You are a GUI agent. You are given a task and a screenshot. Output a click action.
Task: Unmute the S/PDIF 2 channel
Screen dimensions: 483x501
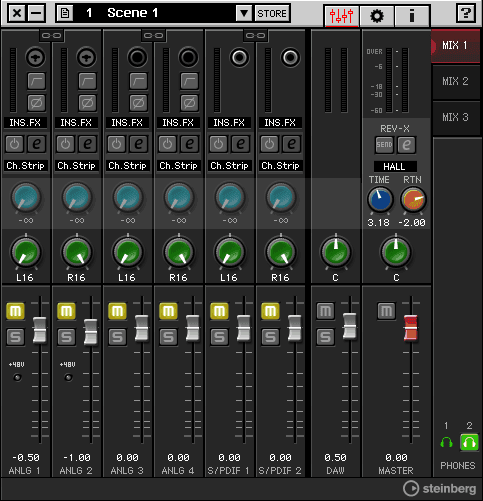[x=270, y=311]
